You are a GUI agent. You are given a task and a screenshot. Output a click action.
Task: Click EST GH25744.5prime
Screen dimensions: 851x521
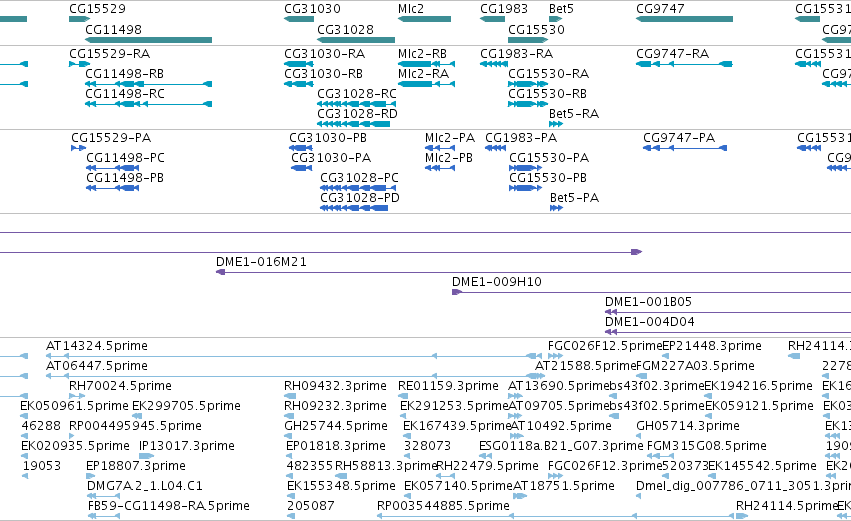click(x=336, y=427)
